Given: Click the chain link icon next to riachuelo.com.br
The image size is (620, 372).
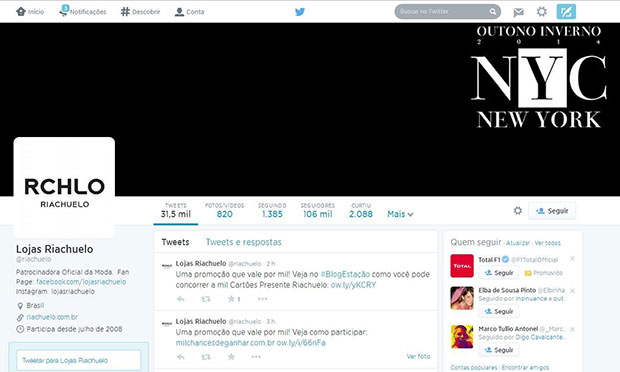Looking at the screenshot, I should click(x=20, y=317).
